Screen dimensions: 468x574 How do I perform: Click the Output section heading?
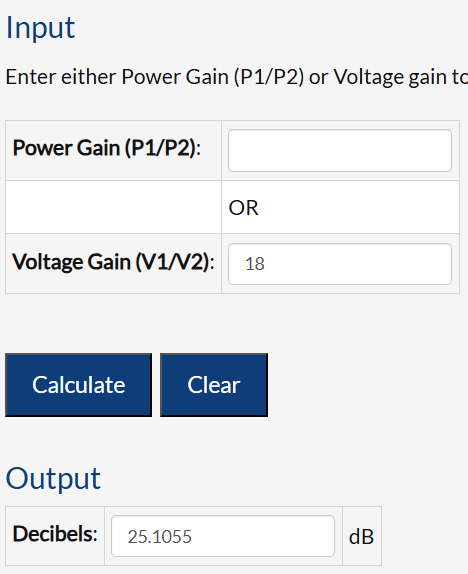pyautogui.click(x=53, y=478)
